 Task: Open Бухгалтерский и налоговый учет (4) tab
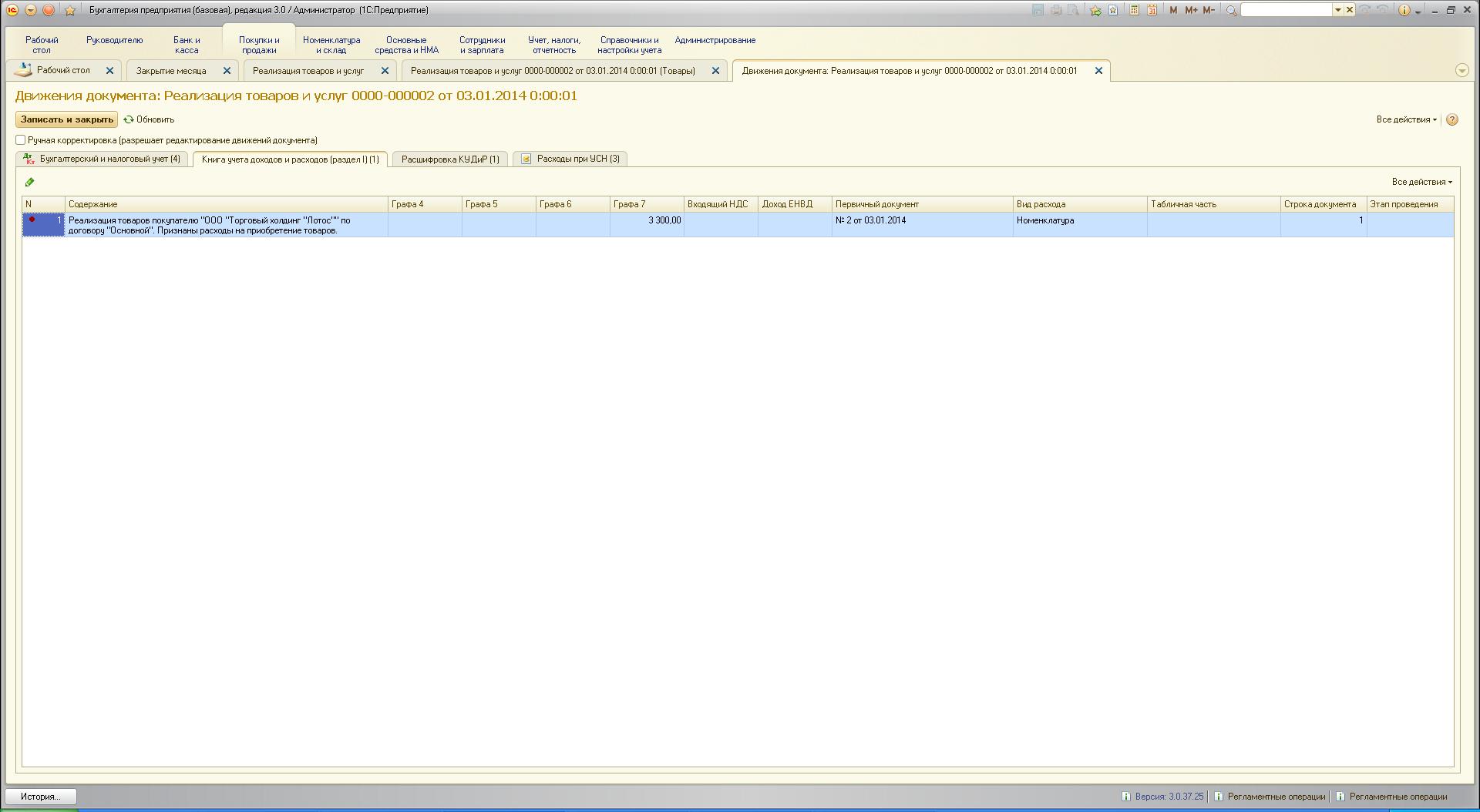[102, 159]
